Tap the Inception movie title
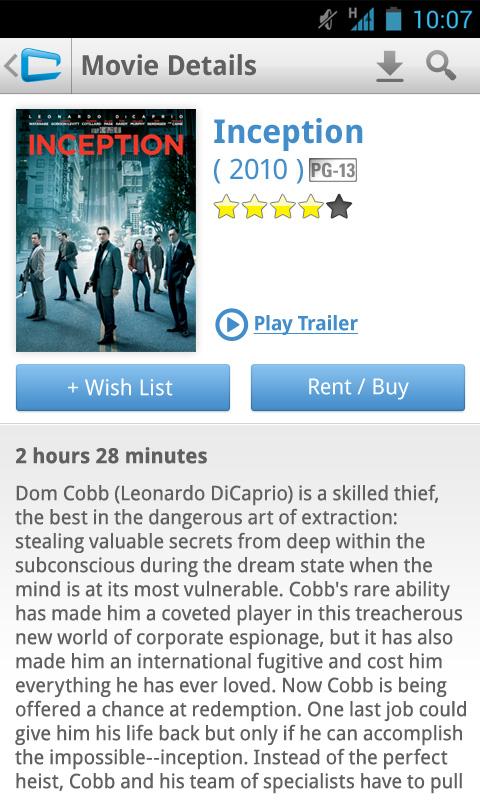This screenshot has height=800, width=480. pos(288,132)
